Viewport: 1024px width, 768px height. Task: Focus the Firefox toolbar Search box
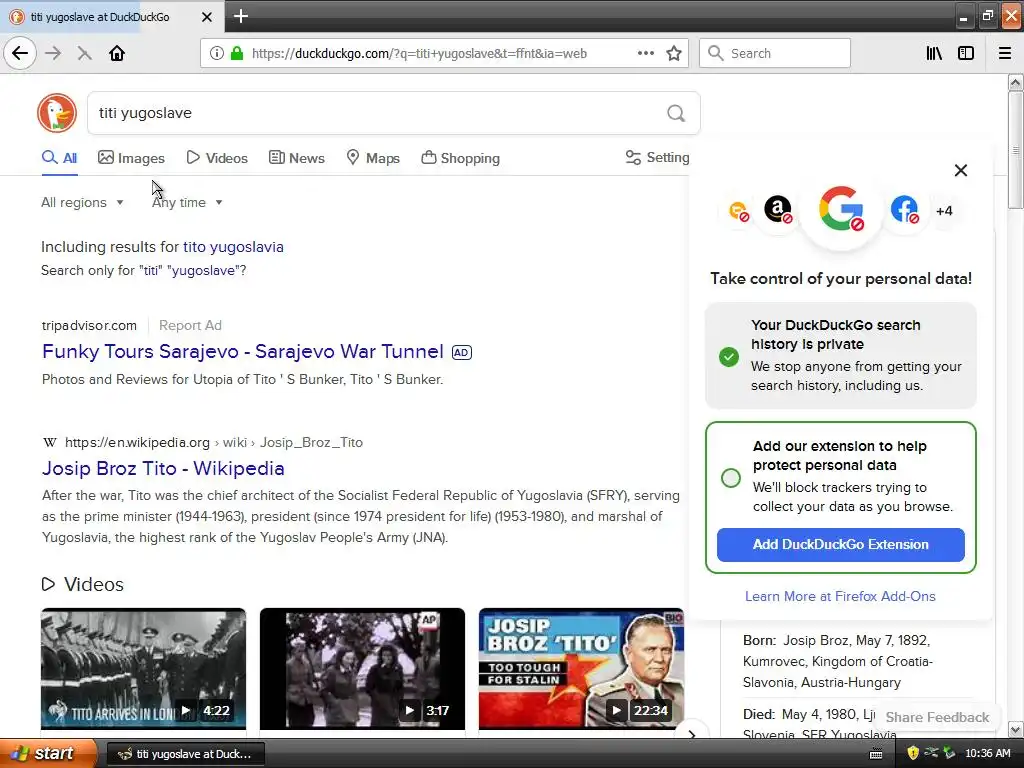(775, 54)
